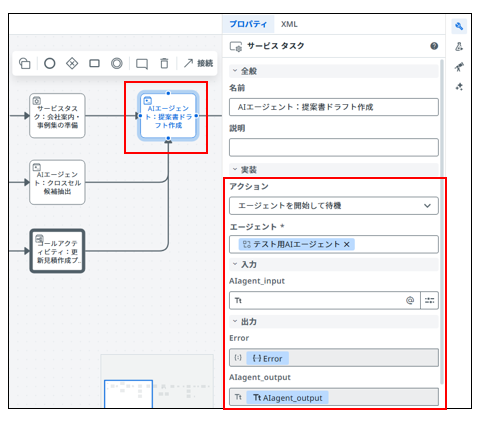Open the wrench properties sidebar icon
Screen dimensions: 482x422
click(459, 26)
